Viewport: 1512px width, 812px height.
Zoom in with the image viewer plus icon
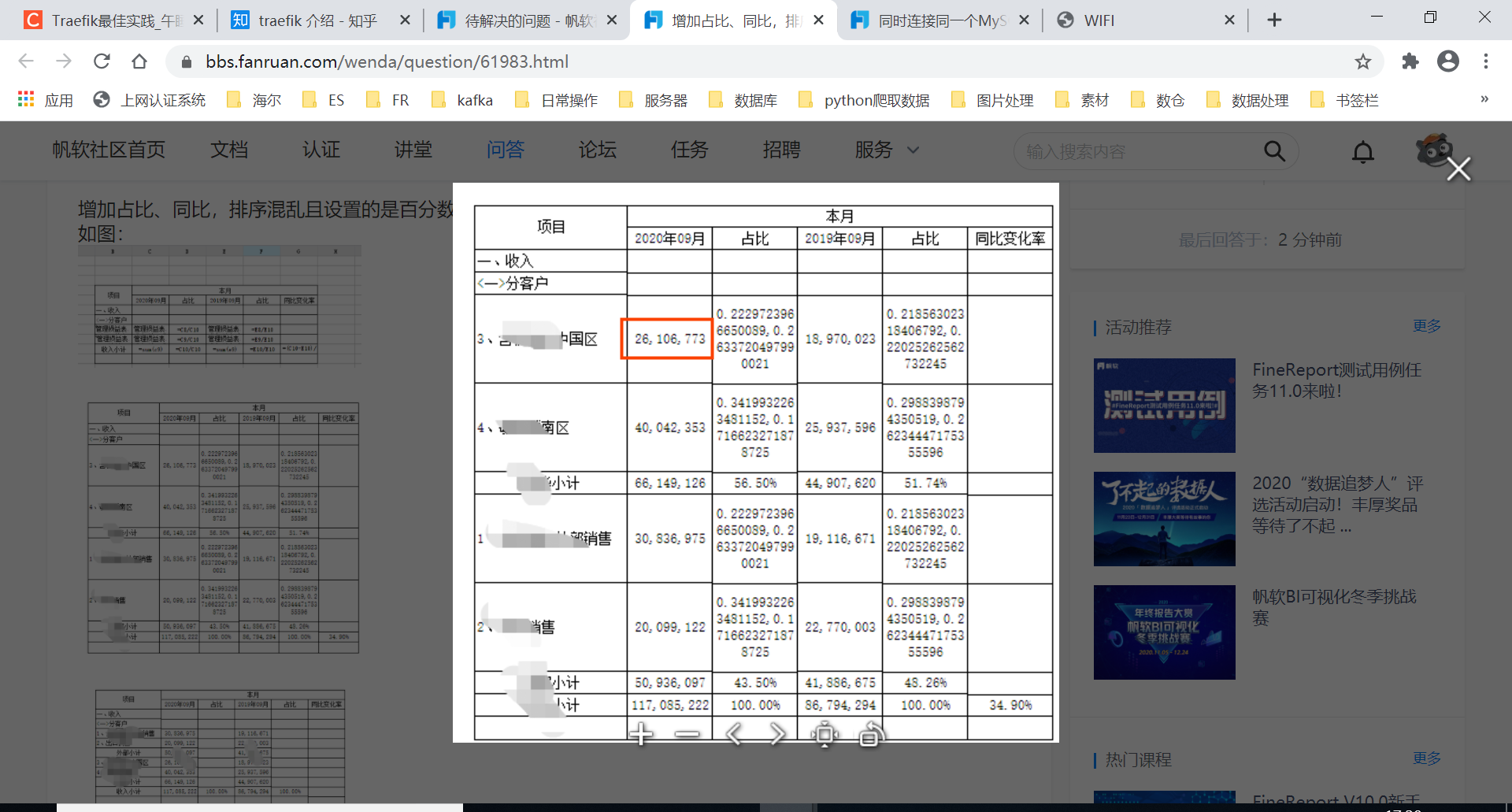click(x=641, y=734)
